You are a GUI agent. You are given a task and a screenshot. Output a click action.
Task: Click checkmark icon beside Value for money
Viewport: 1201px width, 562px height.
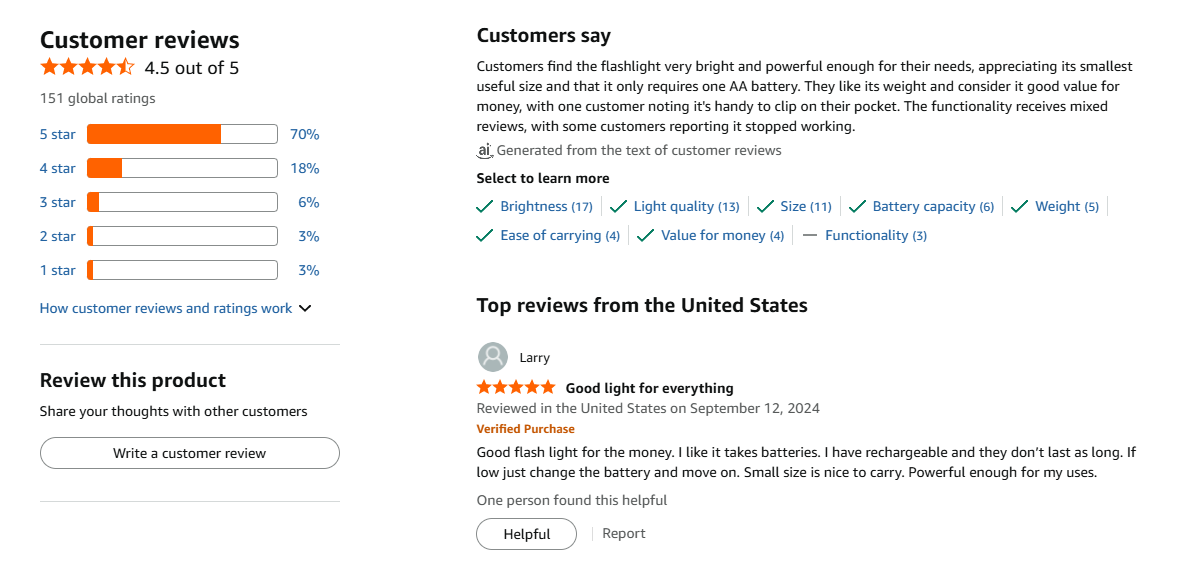(646, 236)
